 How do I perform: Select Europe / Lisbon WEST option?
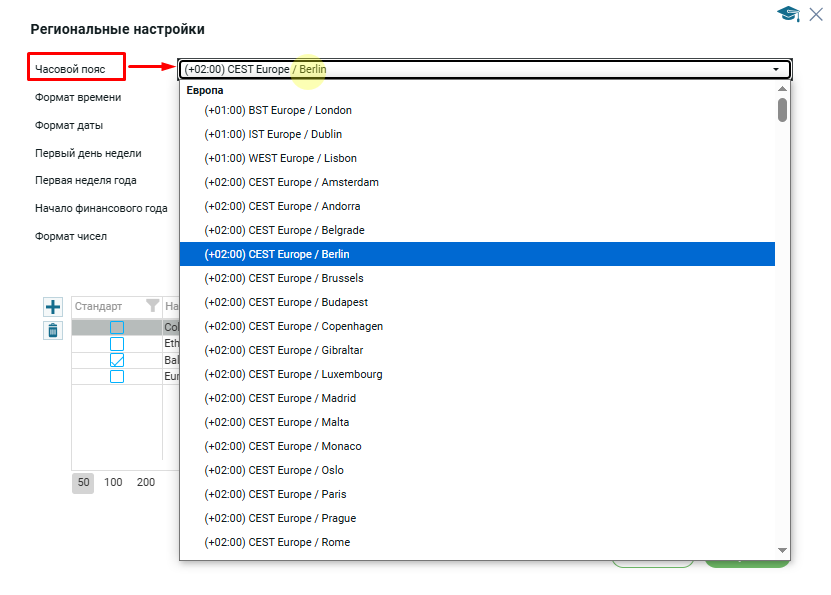pyautogui.click(x=280, y=158)
